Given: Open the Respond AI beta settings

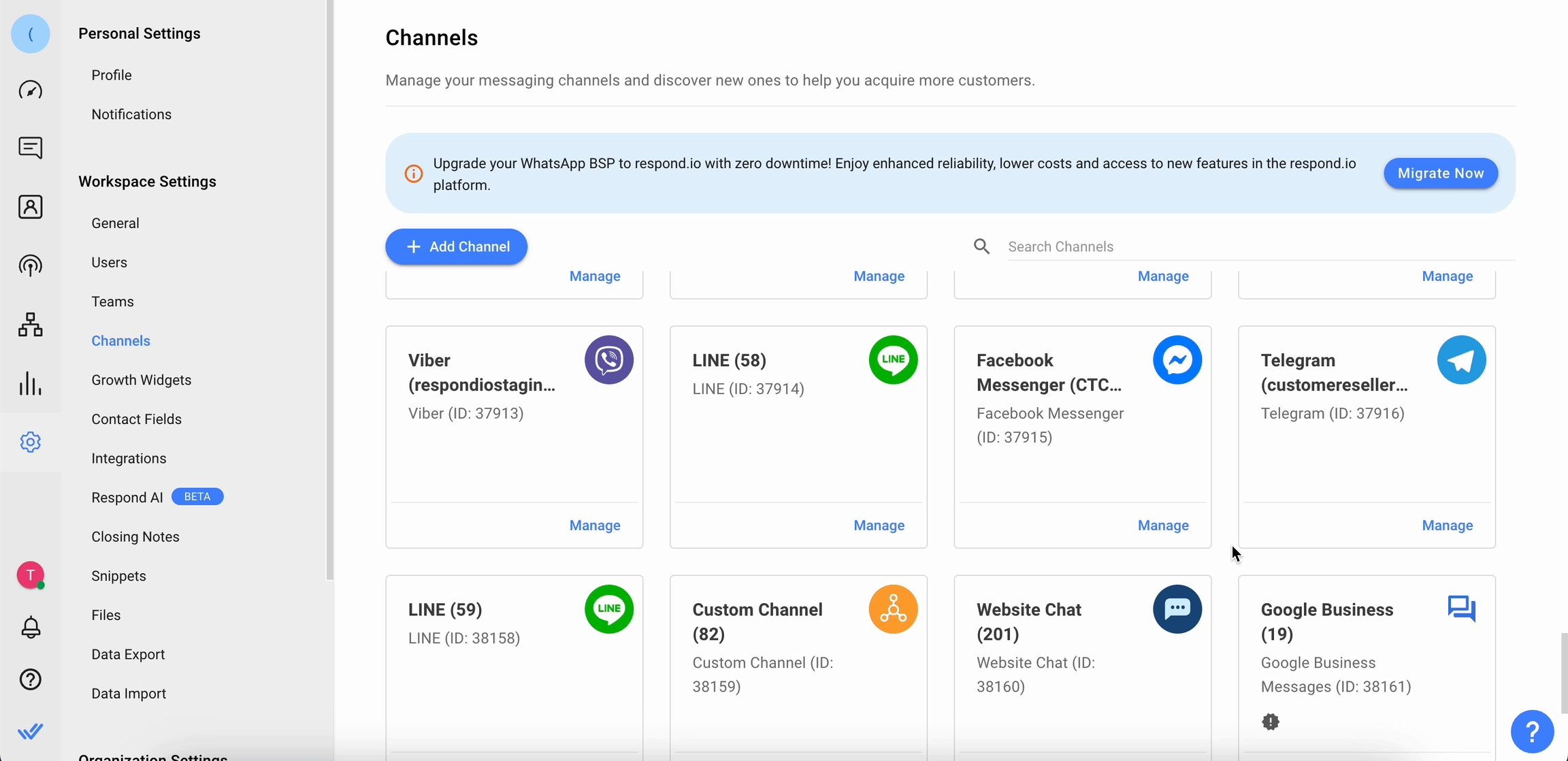Looking at the screenshot, I should pyautogui.click(x=127, y=498).
